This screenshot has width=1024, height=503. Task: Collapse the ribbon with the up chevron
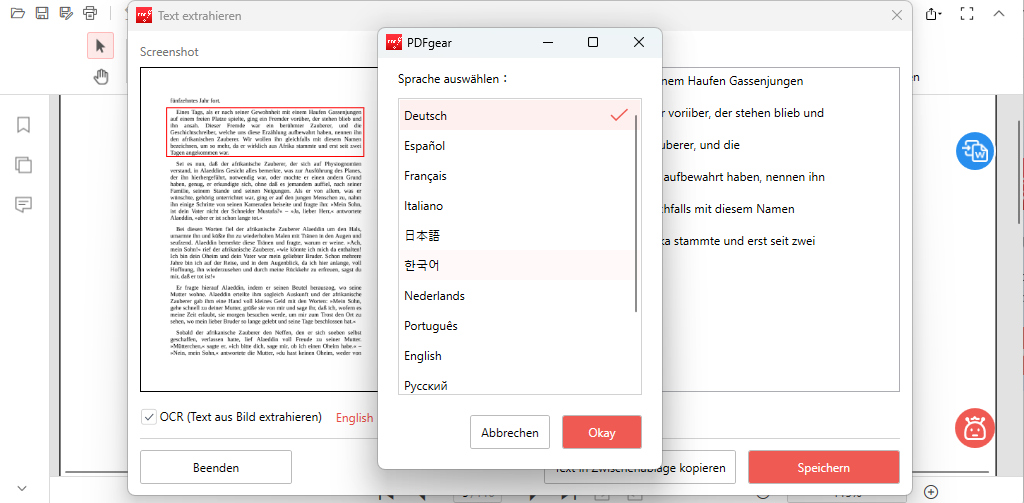(x=999, y=13)
